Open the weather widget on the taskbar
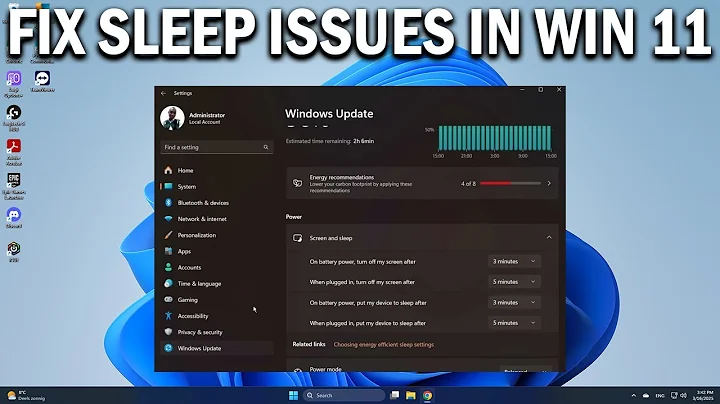Image resolution: width=720 pixels, height=404 pixels. pyautogui.click(x=26, y=395)
